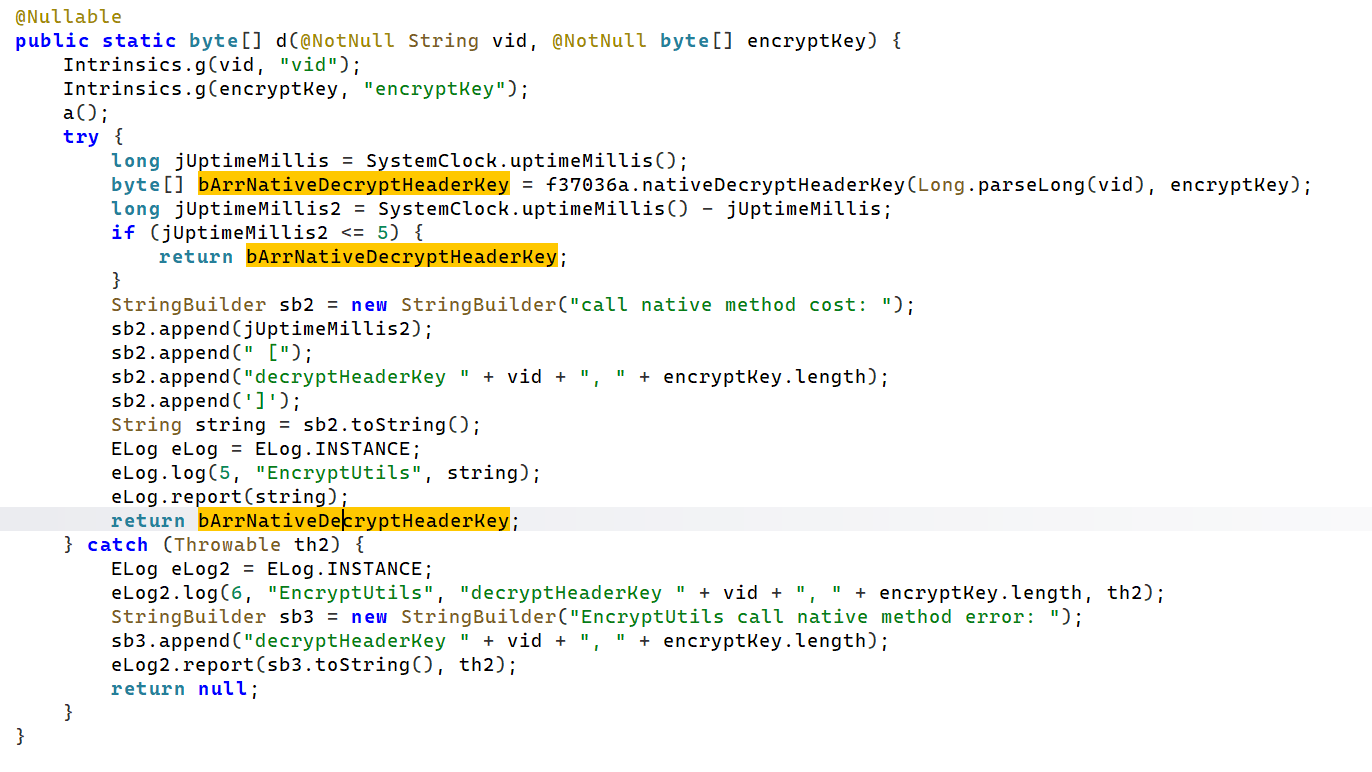Viewport: 1372px width, 772px height.
Task: Select highlighted bArrNativeDecryptHeaderKey in its declaration line
Action: (353, 185)
